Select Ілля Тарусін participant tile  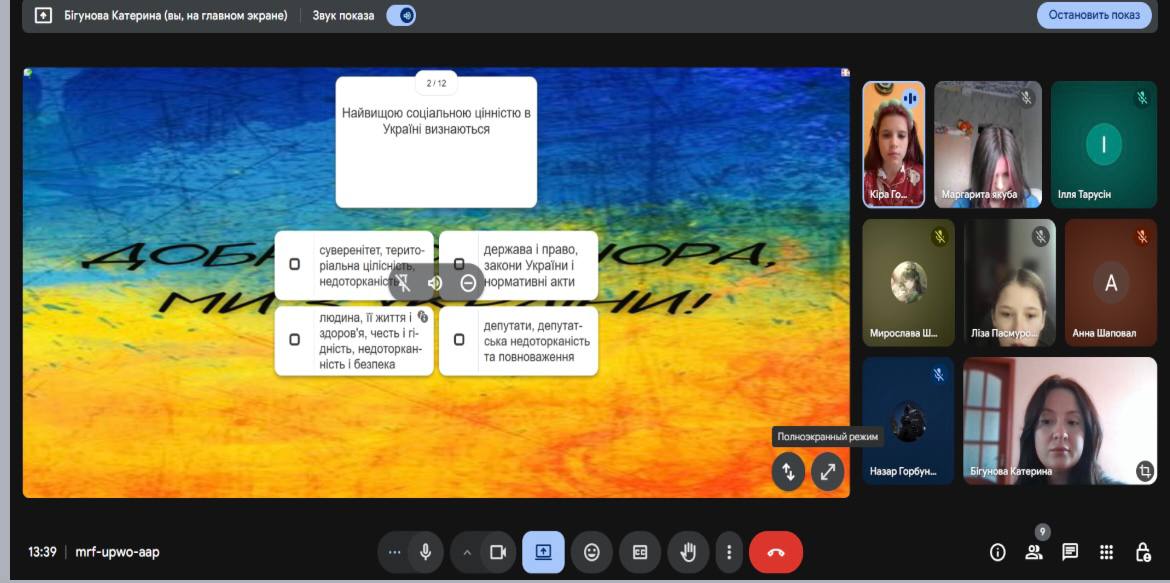[1103, 145]
